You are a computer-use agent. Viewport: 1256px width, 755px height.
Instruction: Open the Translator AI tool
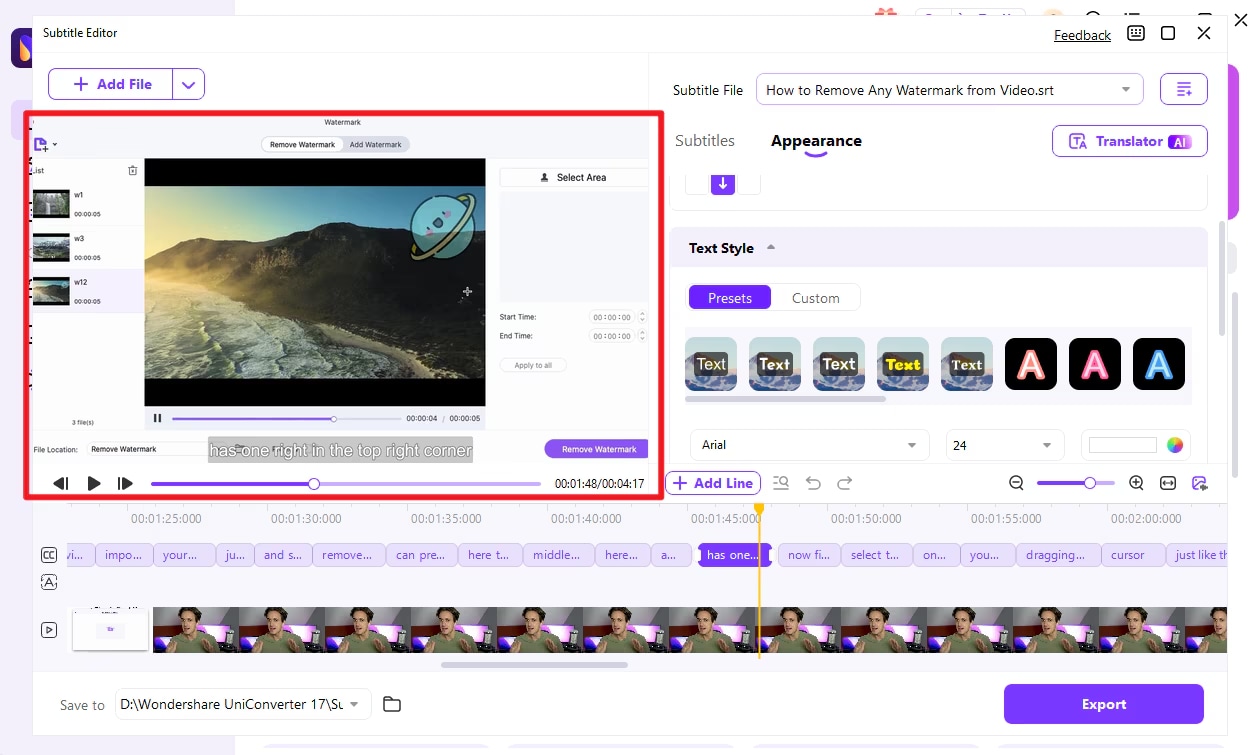coord(1129,141)
